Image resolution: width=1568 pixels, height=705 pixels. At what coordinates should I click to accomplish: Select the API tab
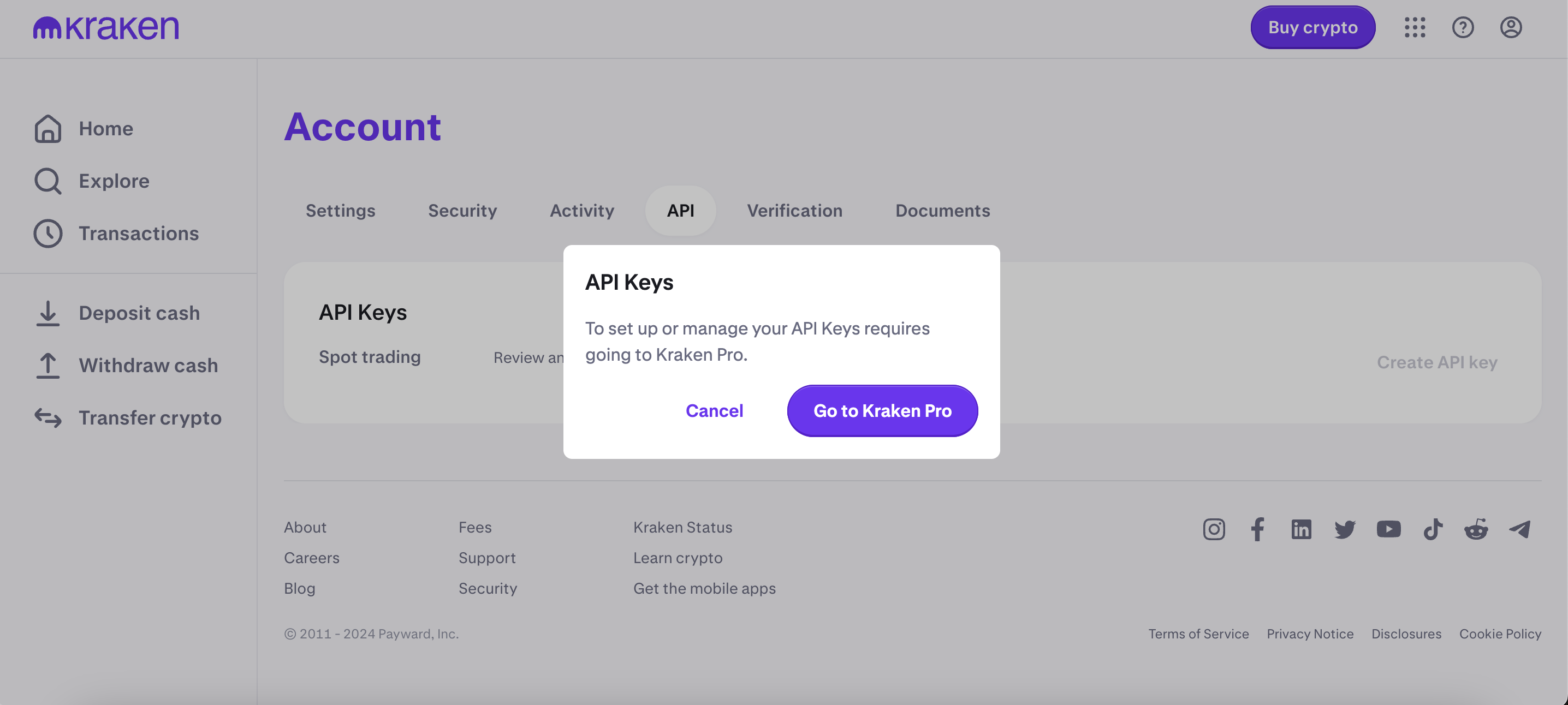680,211
